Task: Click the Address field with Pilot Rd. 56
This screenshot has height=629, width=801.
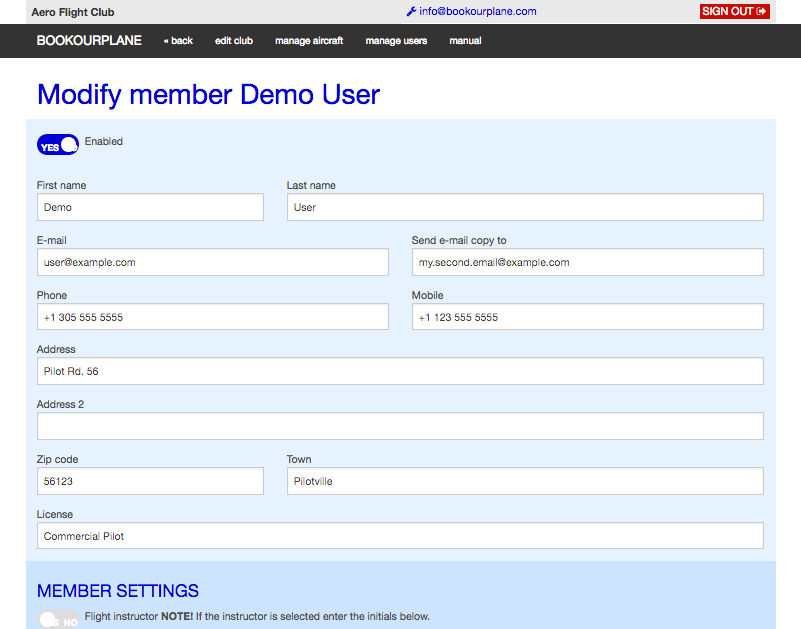Action: 400,371
